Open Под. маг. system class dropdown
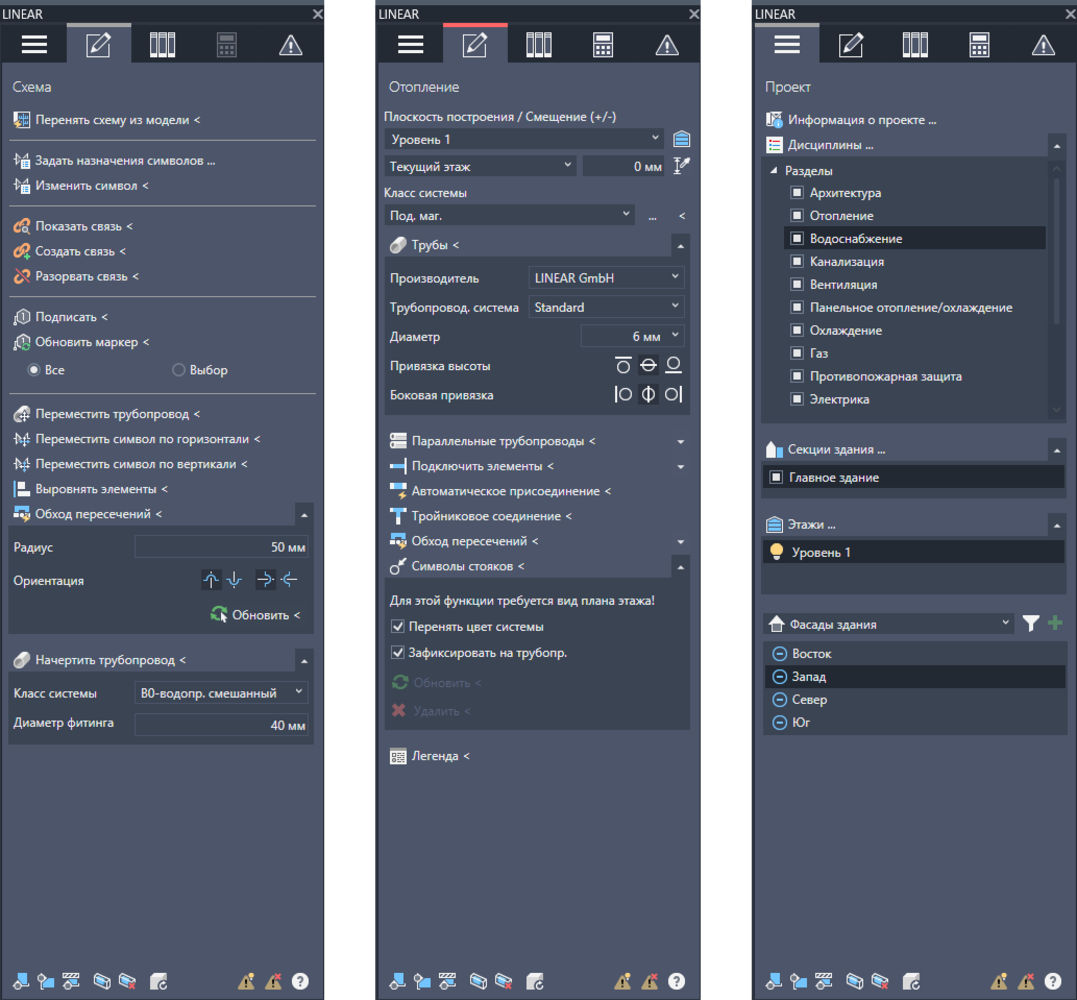The image size is (1077, 1000). point(509,216)
